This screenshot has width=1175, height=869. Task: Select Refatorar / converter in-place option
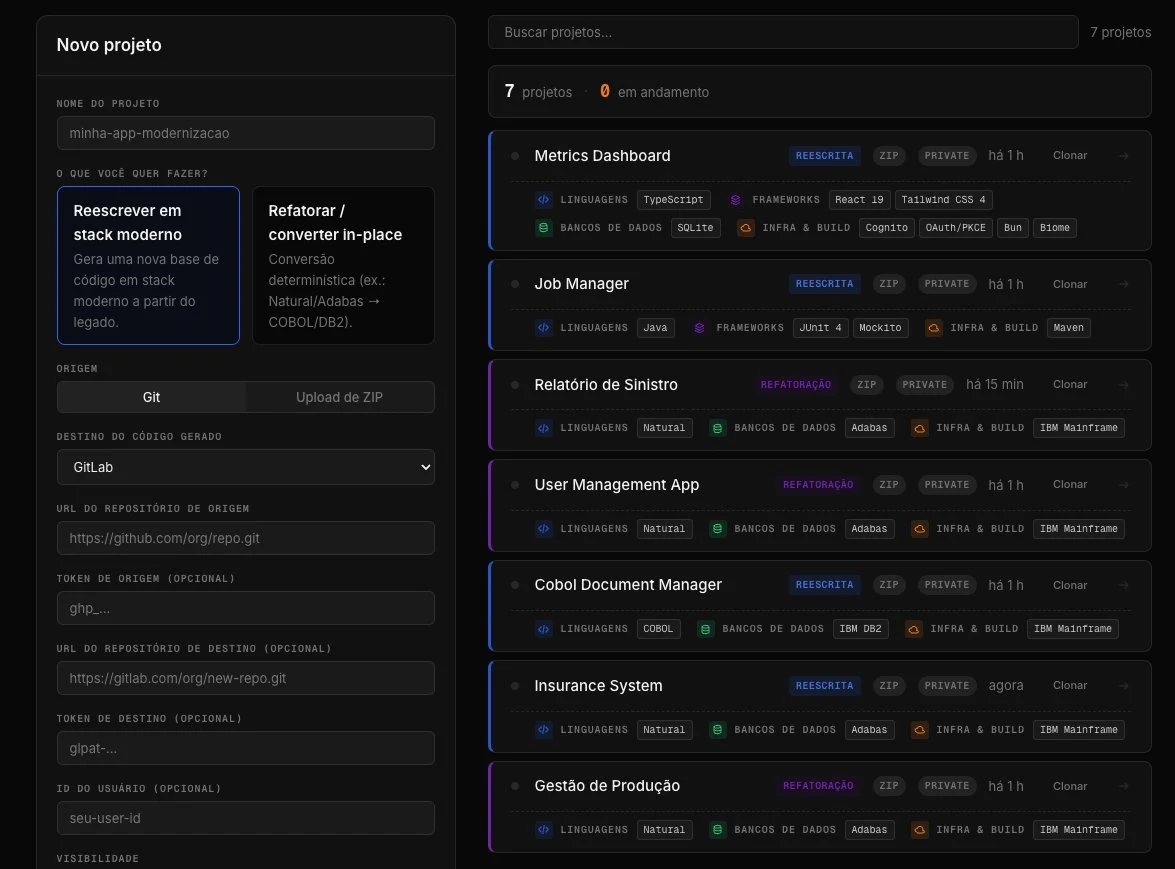tap(343, 265)
